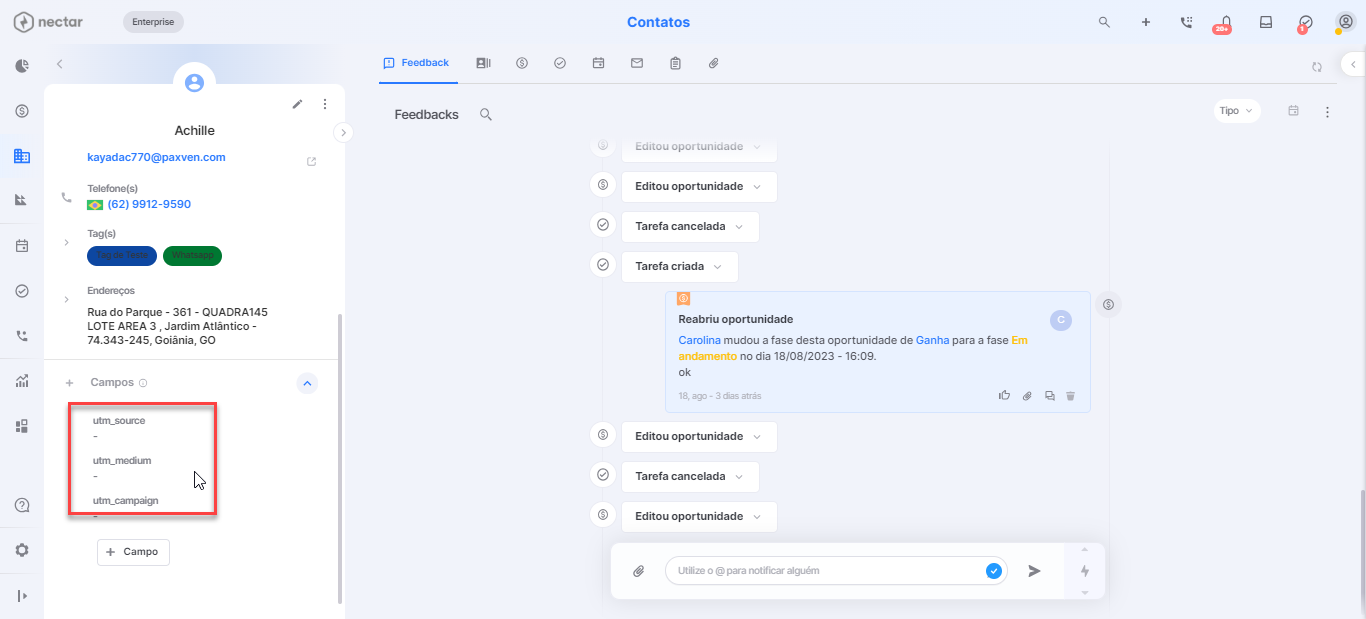Search feedbacks with the magnifier icon
Screen dimensions: 1366x619
tap(486, 115)
